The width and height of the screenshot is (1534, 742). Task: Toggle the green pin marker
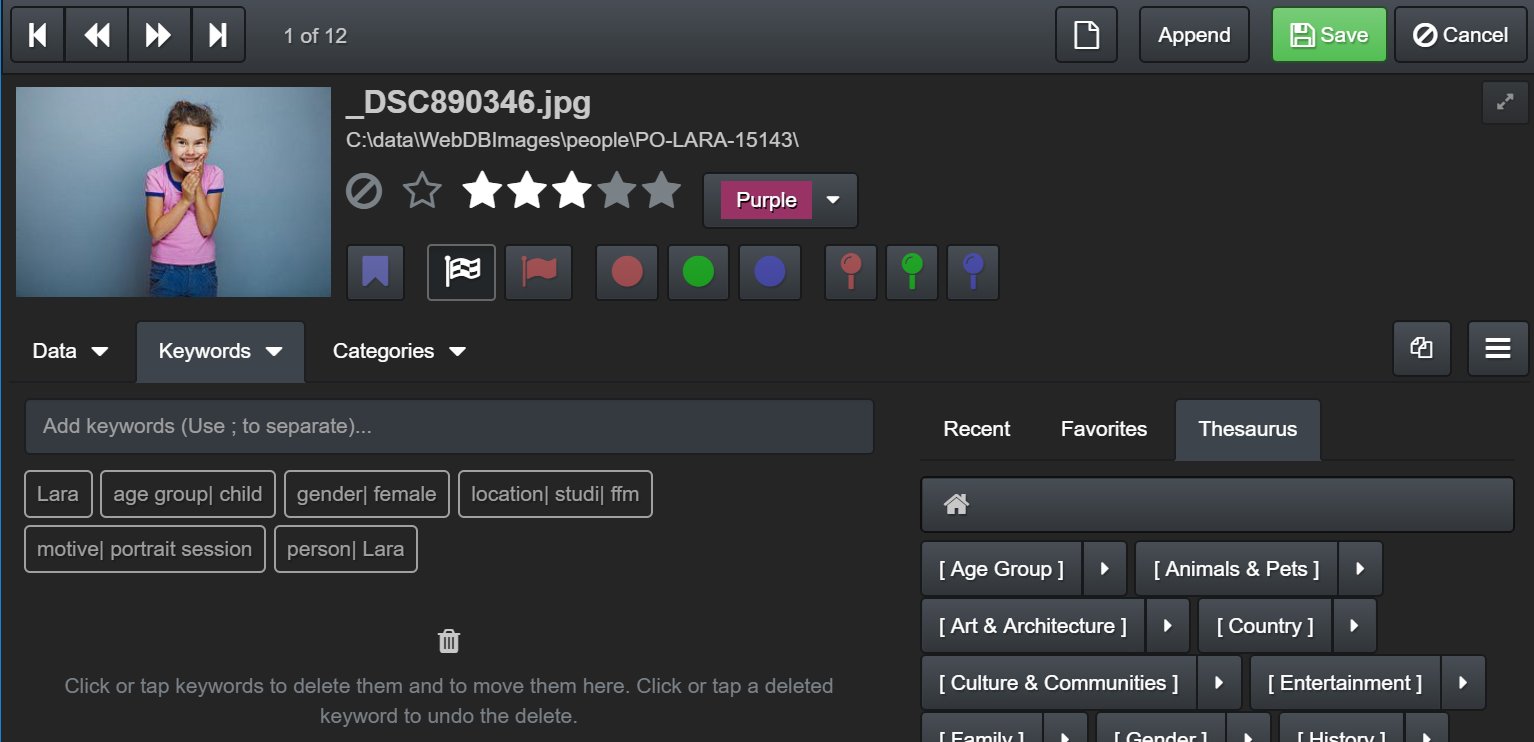pyautogui.click(x=912, y=272)
